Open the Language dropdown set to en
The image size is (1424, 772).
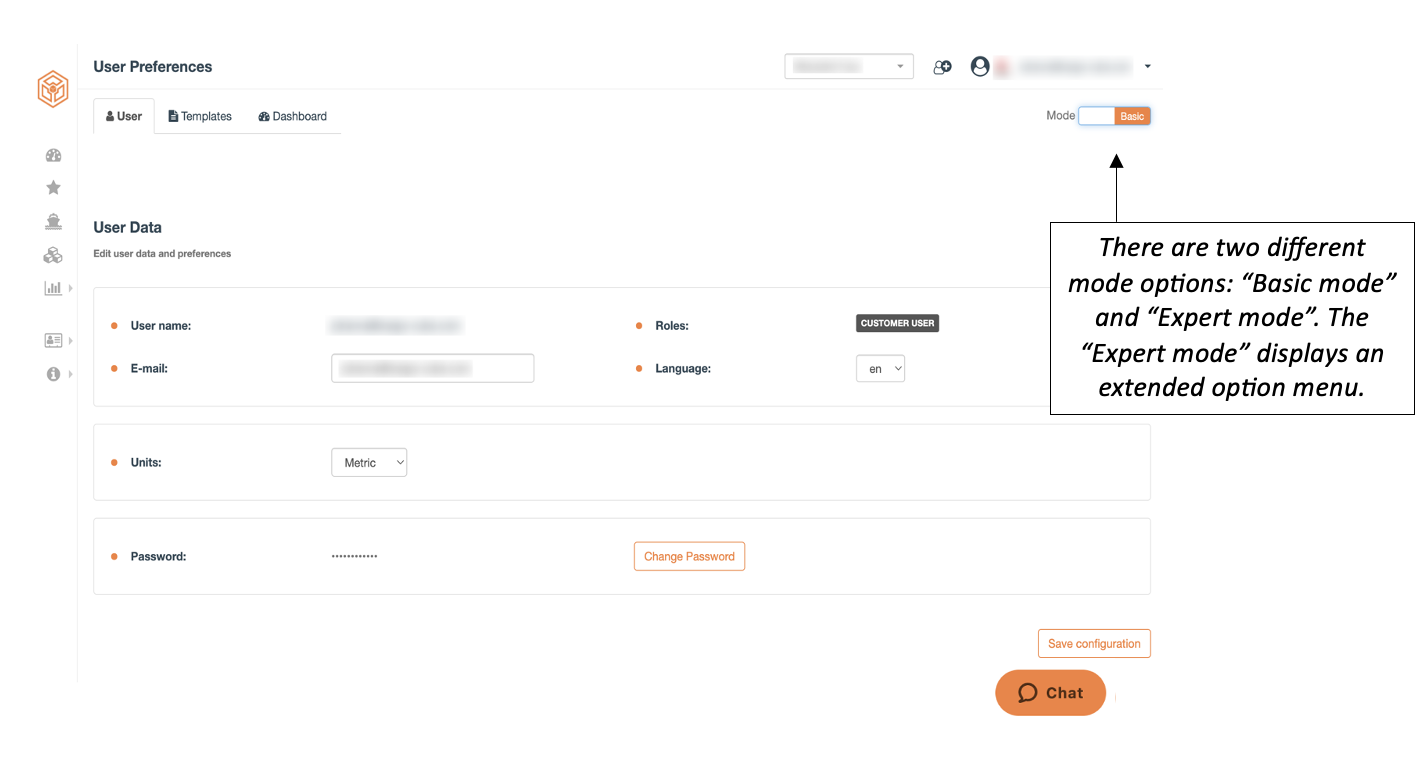880,369
